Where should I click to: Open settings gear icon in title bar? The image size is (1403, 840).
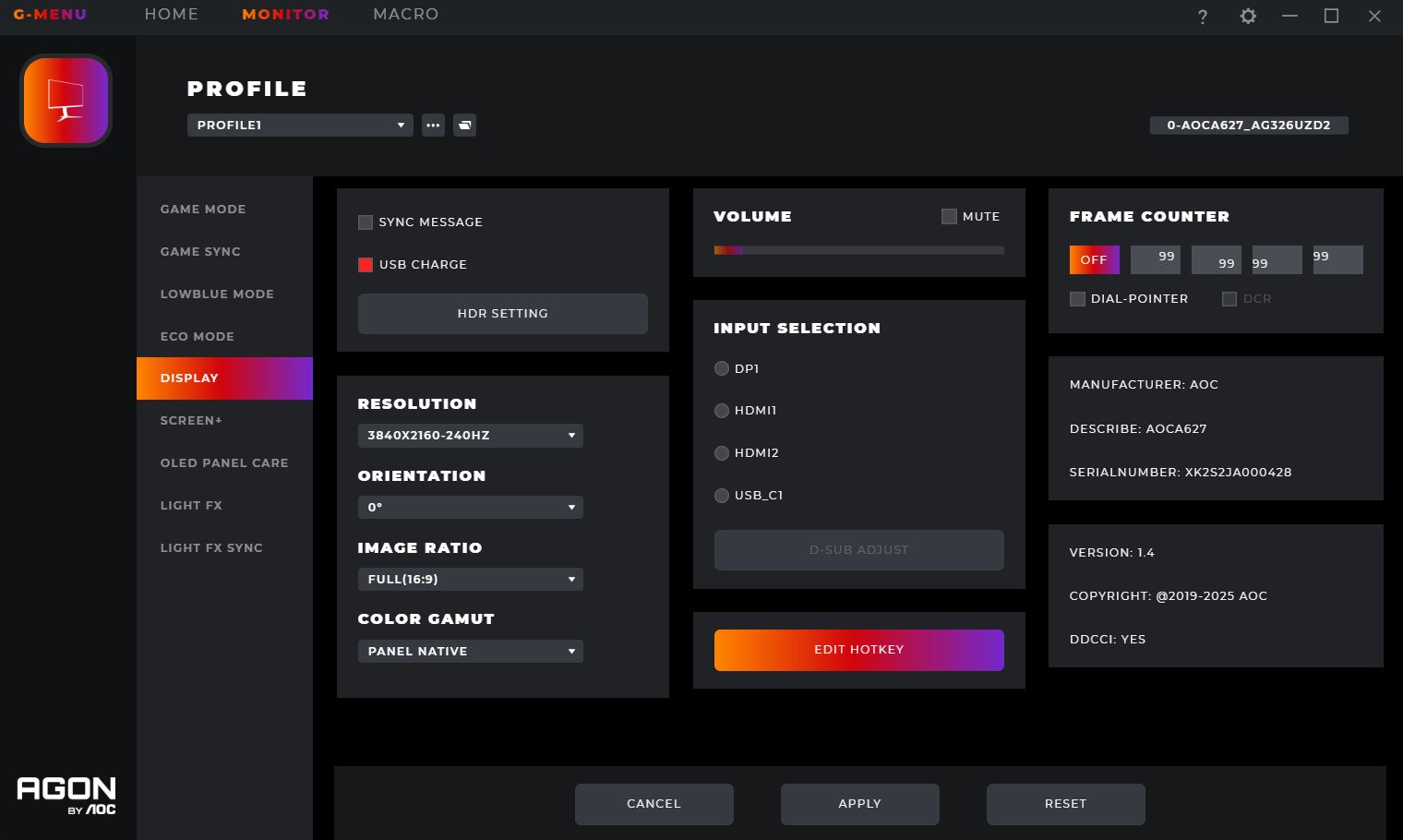tap(1248, 16)
